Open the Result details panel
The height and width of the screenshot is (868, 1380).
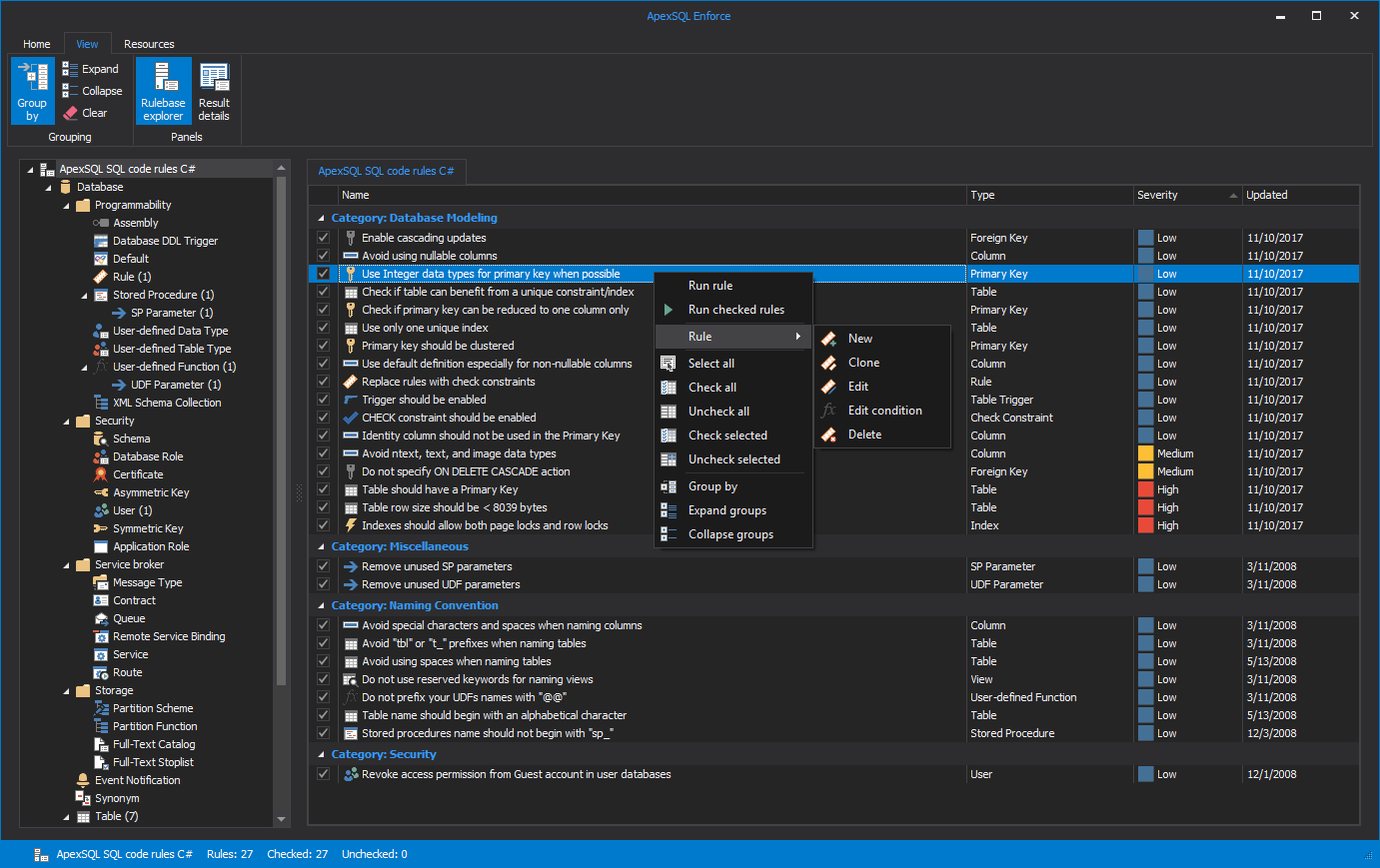(x=214, y=90)
